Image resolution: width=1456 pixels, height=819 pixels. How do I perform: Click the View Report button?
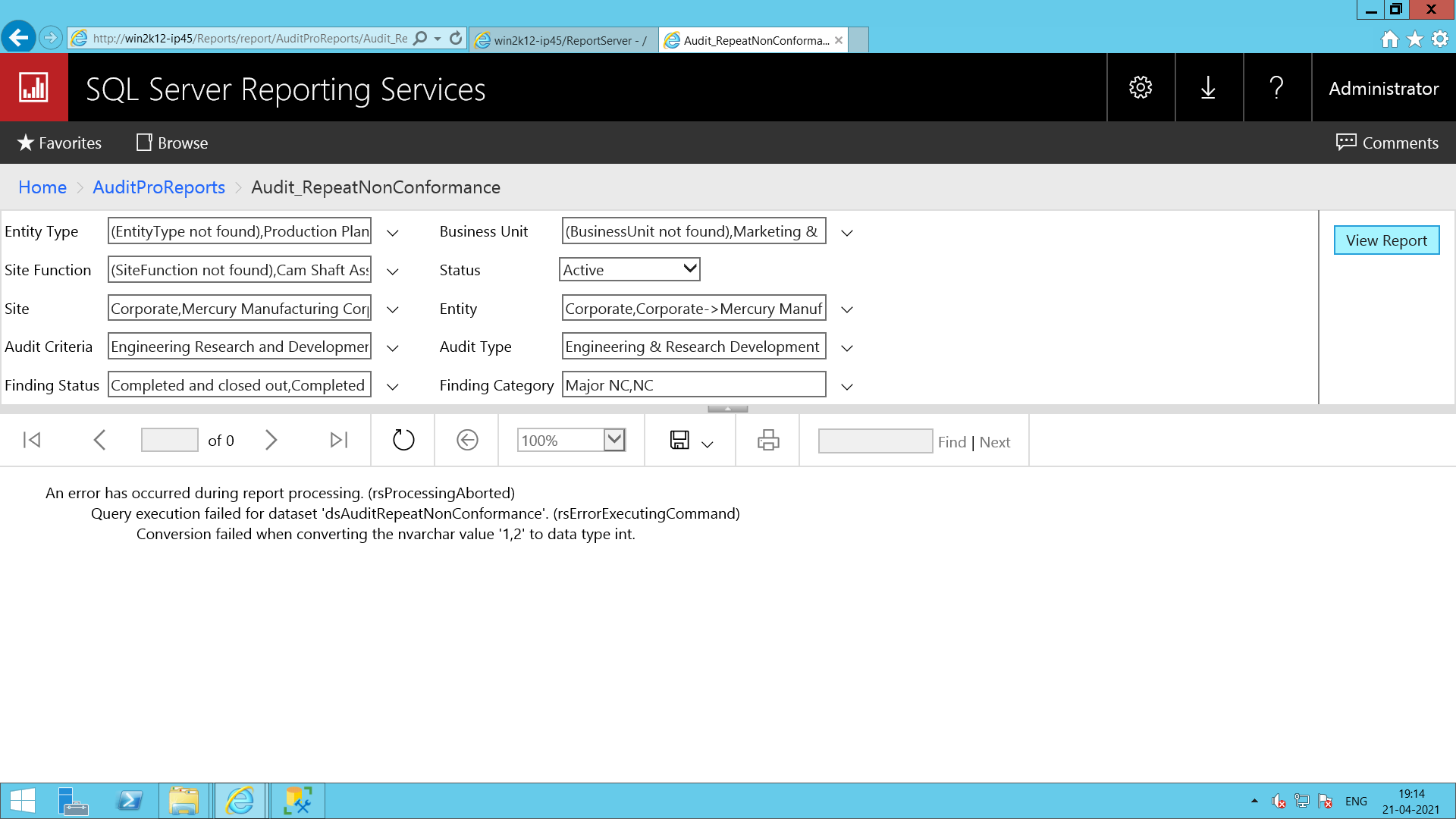[1386, 240]
